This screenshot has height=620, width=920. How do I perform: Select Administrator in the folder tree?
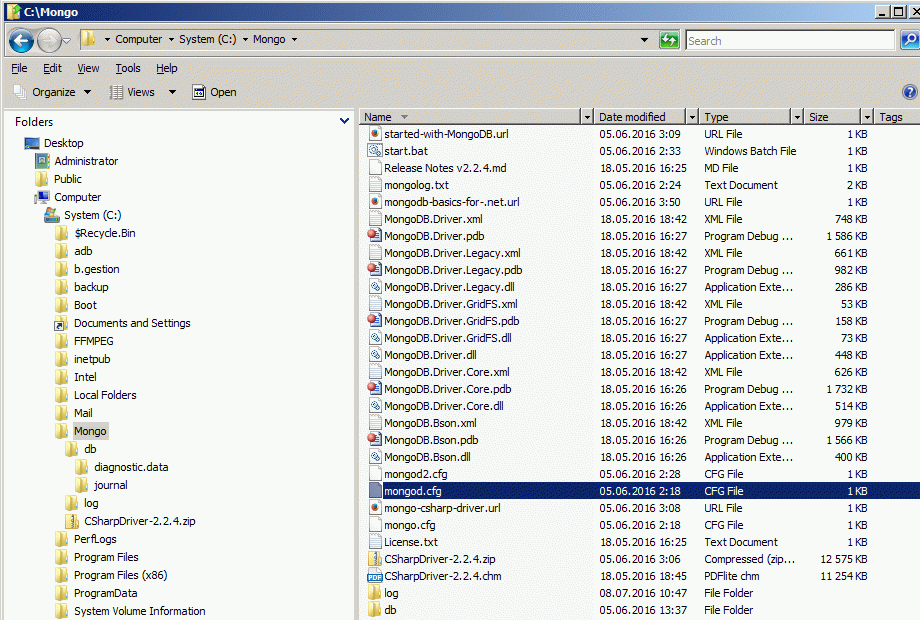coord(86,161)
